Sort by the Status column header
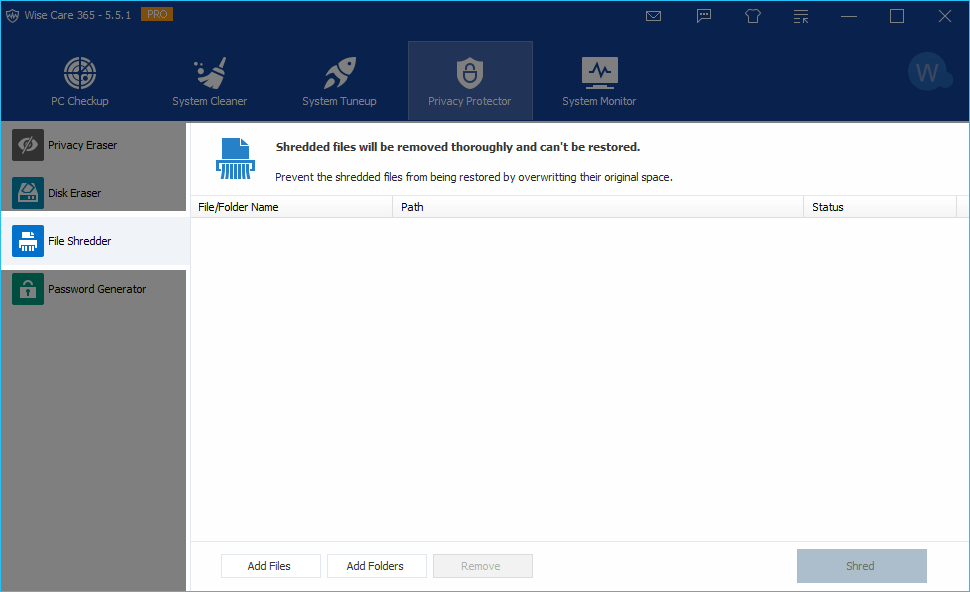The image size is (970, 592). coord(880,207)
